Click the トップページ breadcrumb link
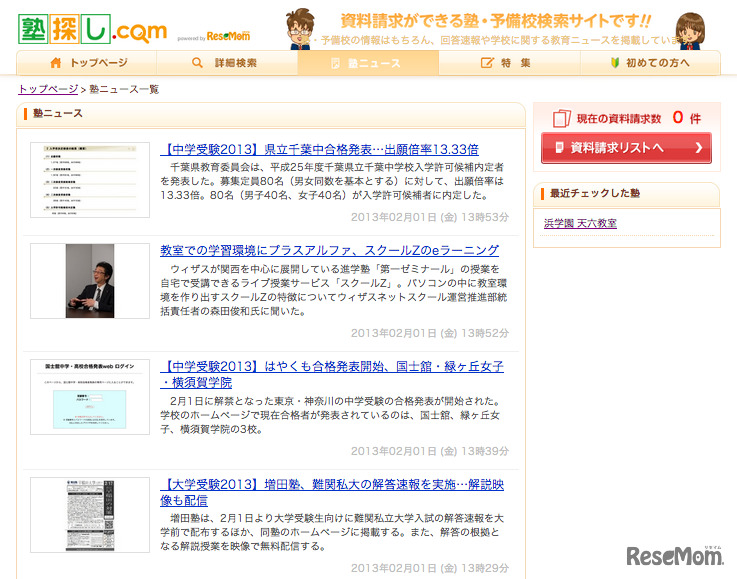Screen dimensions: 737x579 [48, 89]
